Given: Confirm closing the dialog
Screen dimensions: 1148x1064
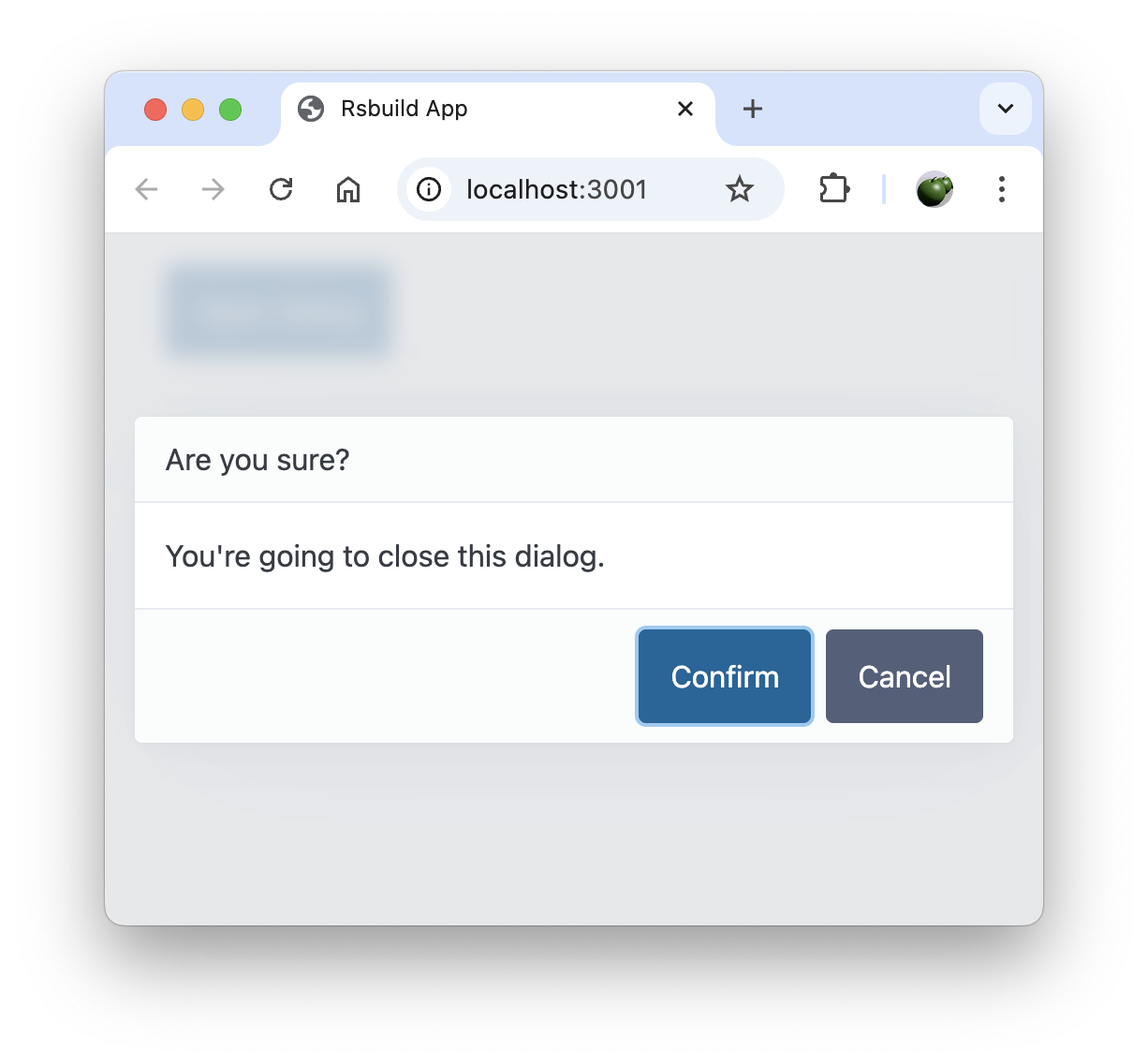Looking at the screenshot, I should pos(725,676).
